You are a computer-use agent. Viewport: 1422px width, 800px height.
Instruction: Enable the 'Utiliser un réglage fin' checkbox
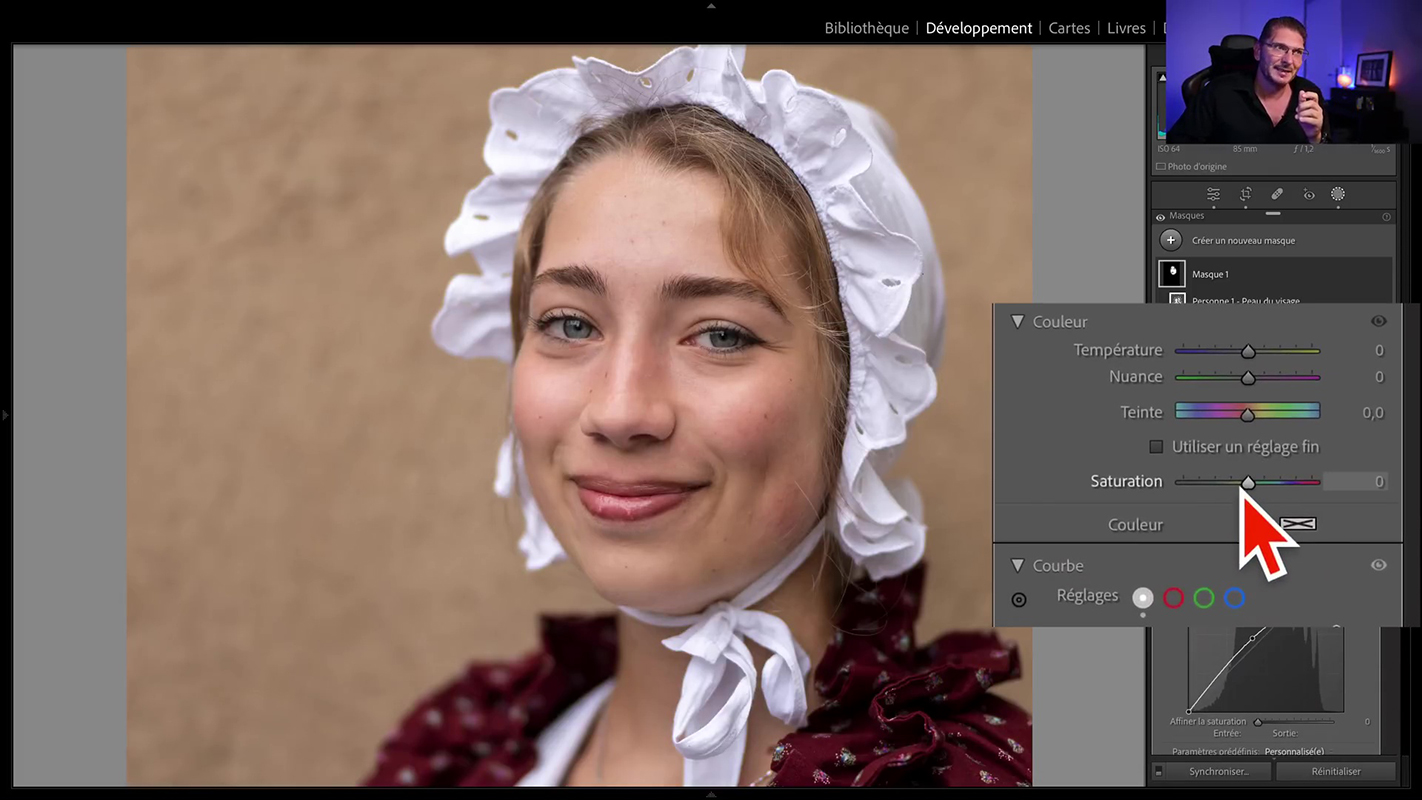(1156, 447)
